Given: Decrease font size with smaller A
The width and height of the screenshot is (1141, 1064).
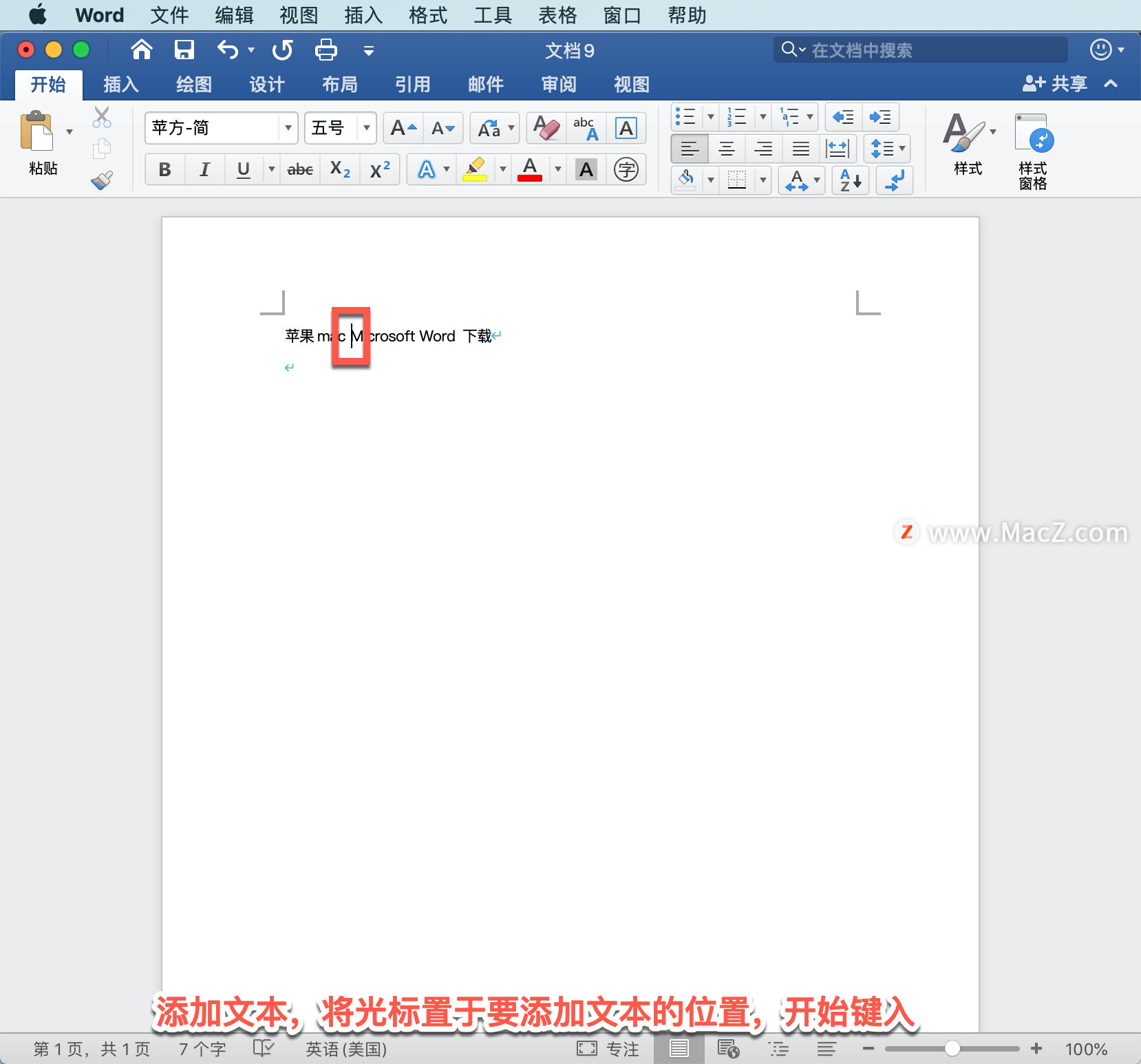Looking at the screenshot, I should [443, 128].
